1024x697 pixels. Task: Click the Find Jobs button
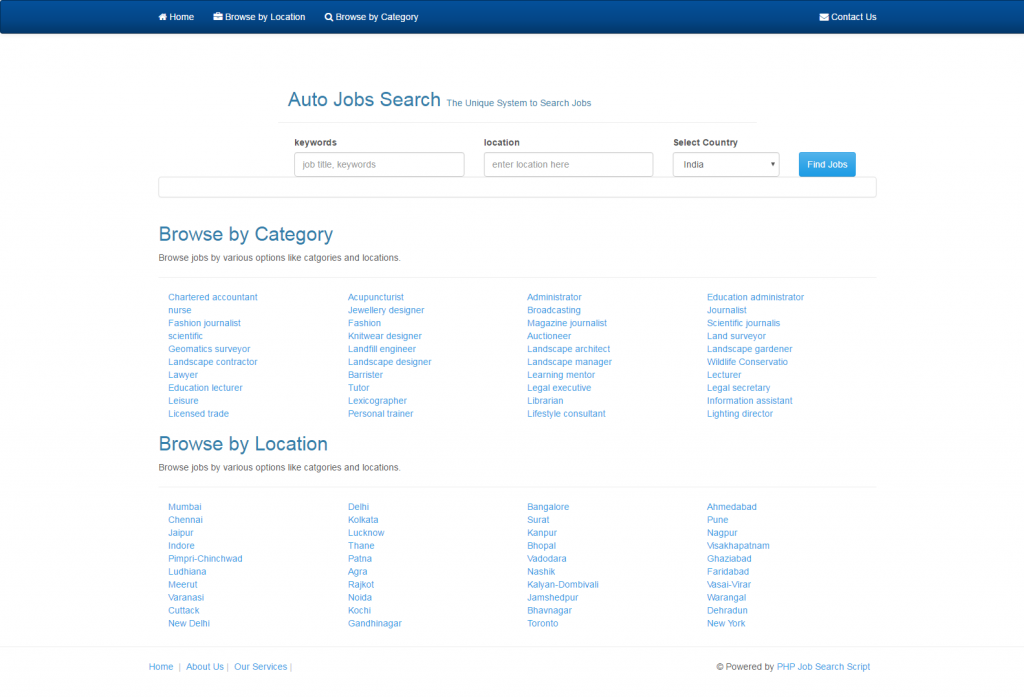[x=827, y=165]
